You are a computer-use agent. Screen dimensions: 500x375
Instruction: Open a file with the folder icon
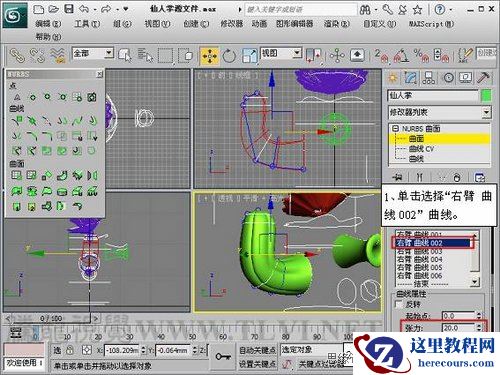(x=54, y=9)
